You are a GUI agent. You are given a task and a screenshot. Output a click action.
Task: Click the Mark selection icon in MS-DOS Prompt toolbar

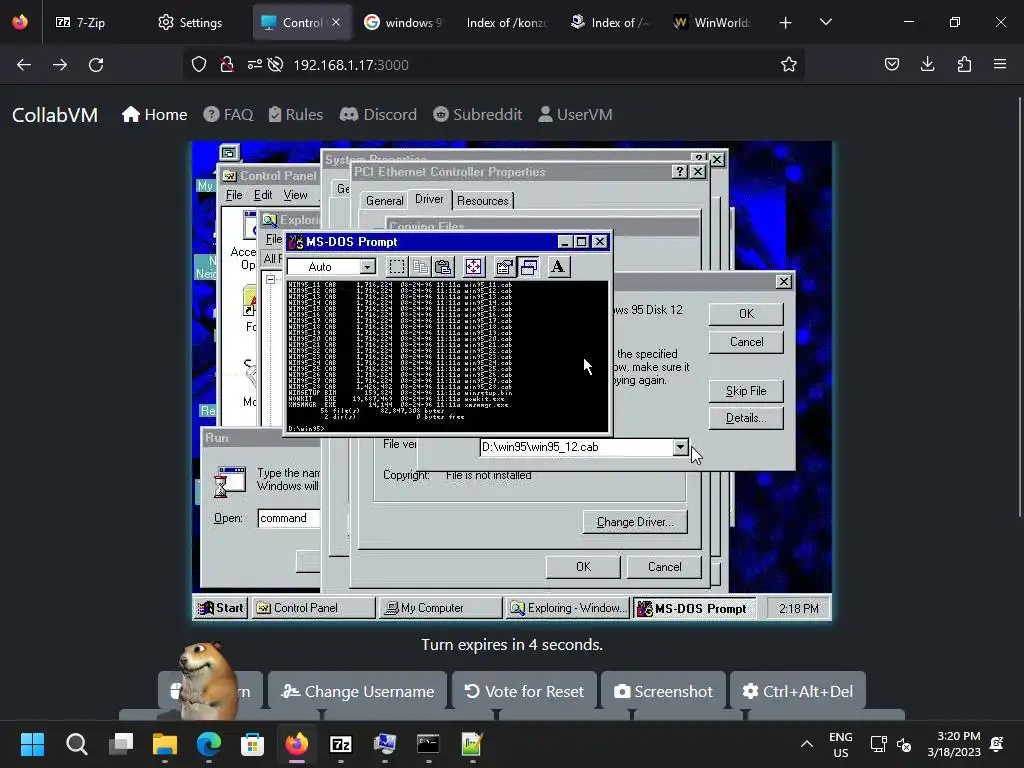tap(396, 266)
